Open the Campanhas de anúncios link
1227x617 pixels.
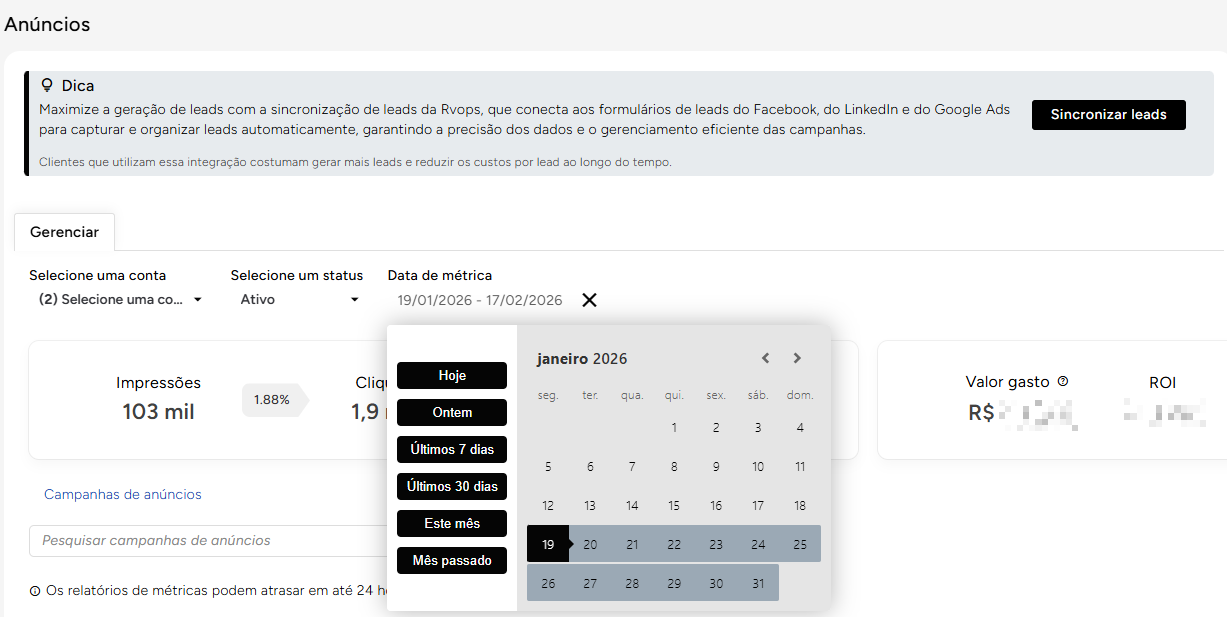click(123, 494)
